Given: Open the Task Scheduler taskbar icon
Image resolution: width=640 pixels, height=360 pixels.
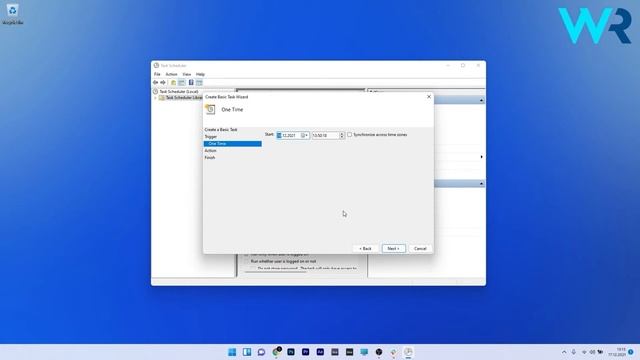Looking at the screenshot, I should point(408,352).
